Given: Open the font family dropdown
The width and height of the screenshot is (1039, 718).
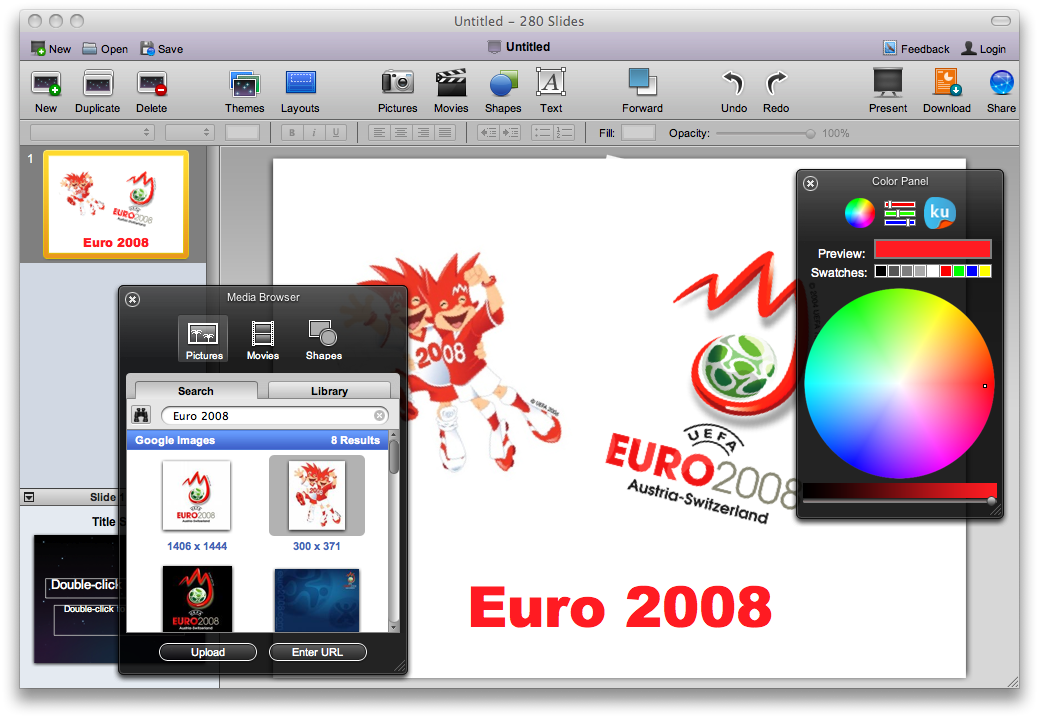Looking at the screenshot, I should [x=92, y=132].
